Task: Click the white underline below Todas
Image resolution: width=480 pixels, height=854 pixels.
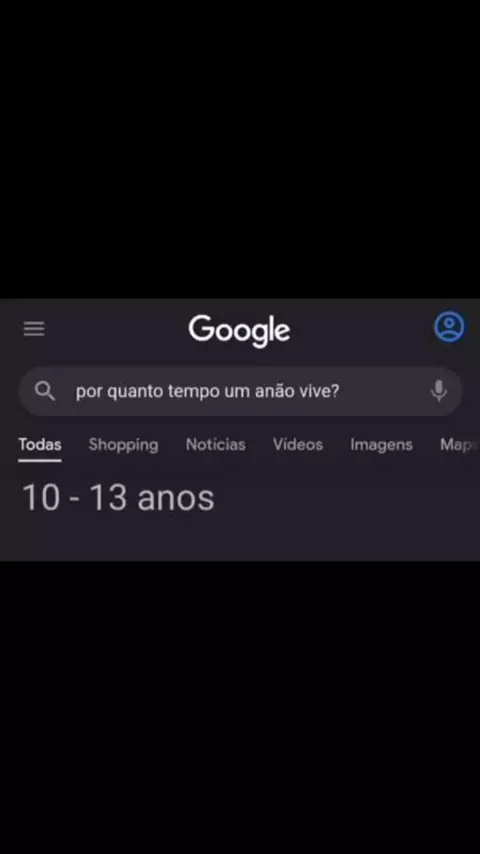Action: coord(40,461)
